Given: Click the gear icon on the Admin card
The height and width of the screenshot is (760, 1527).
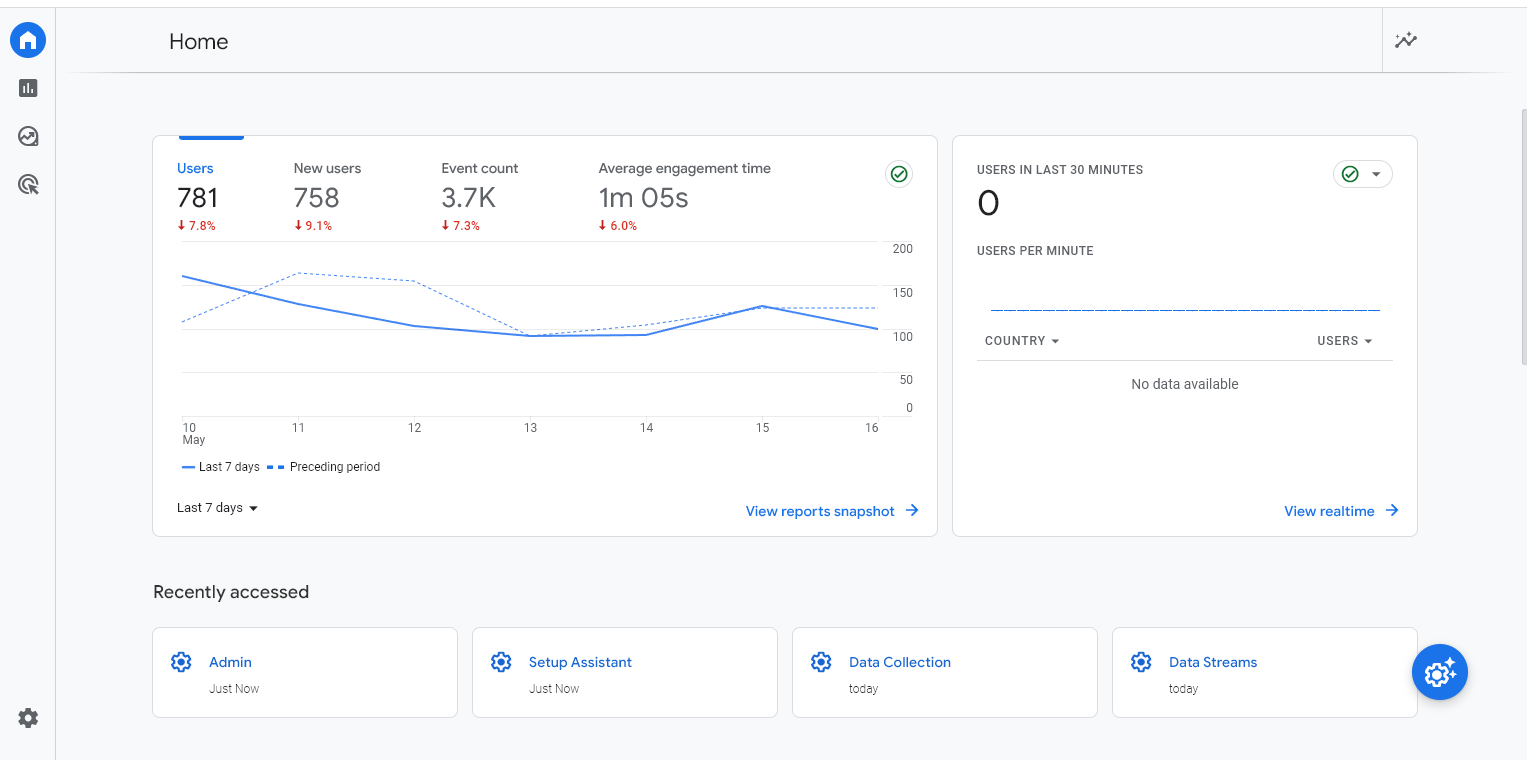Looking at the screenshot, I should click(181, 661).
